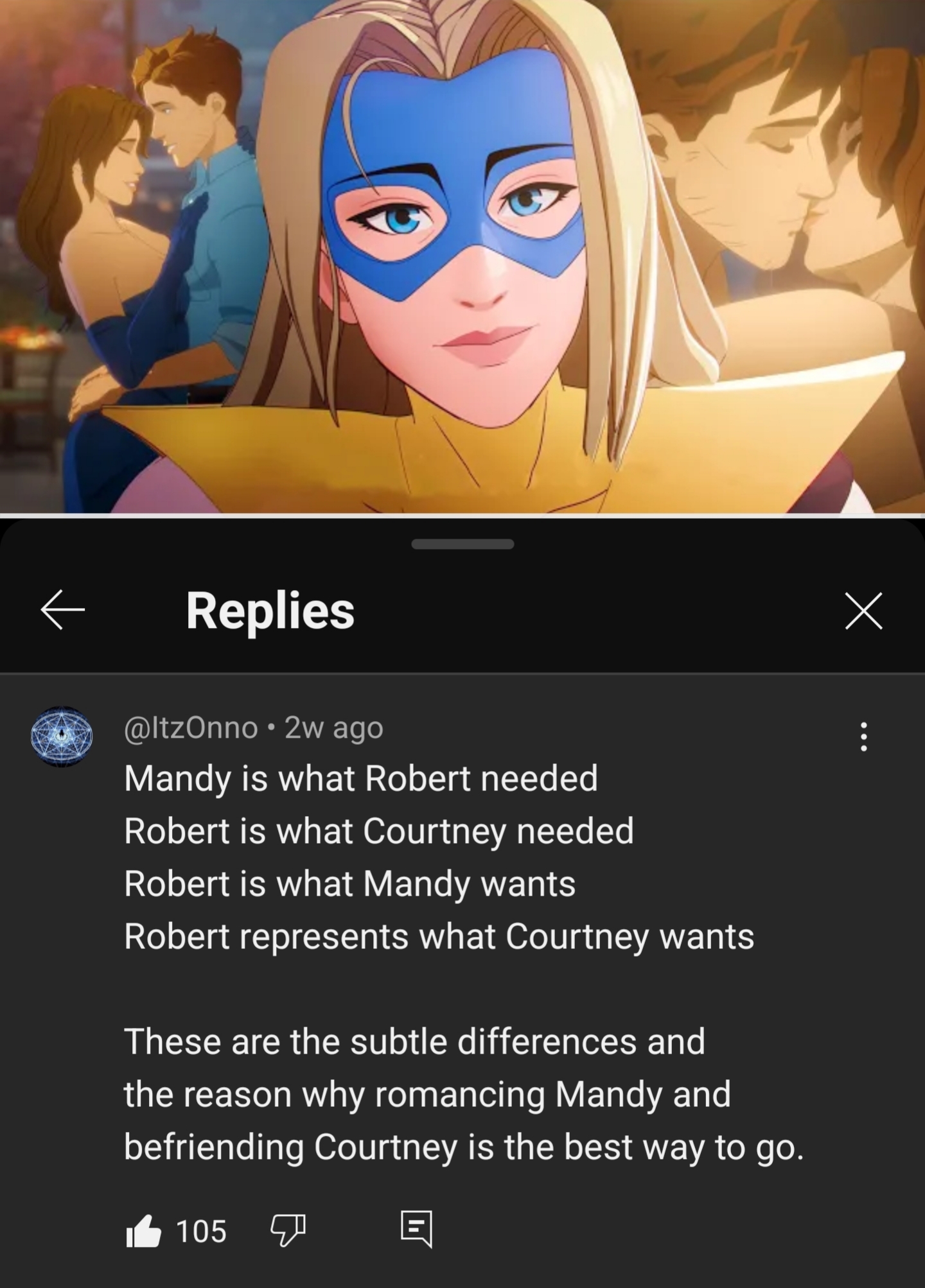Tap the 105 like count
Viewport: 925px width, 1288px height.
tap(200, 1231)
